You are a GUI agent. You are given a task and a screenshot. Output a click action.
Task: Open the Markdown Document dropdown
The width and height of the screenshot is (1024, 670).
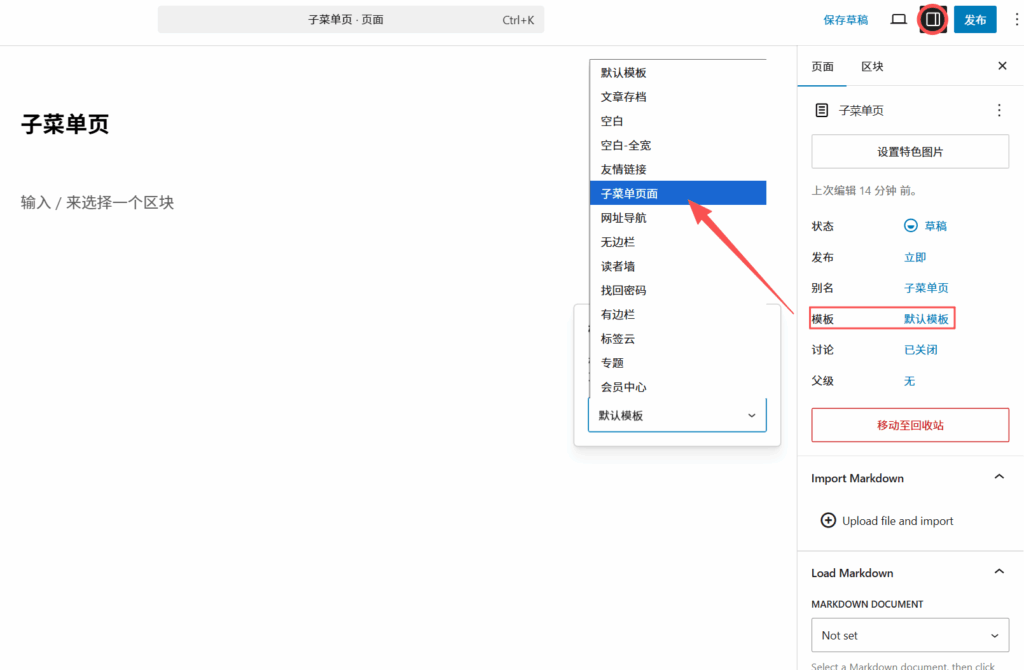pyautogui.click(x=909, y=635)
